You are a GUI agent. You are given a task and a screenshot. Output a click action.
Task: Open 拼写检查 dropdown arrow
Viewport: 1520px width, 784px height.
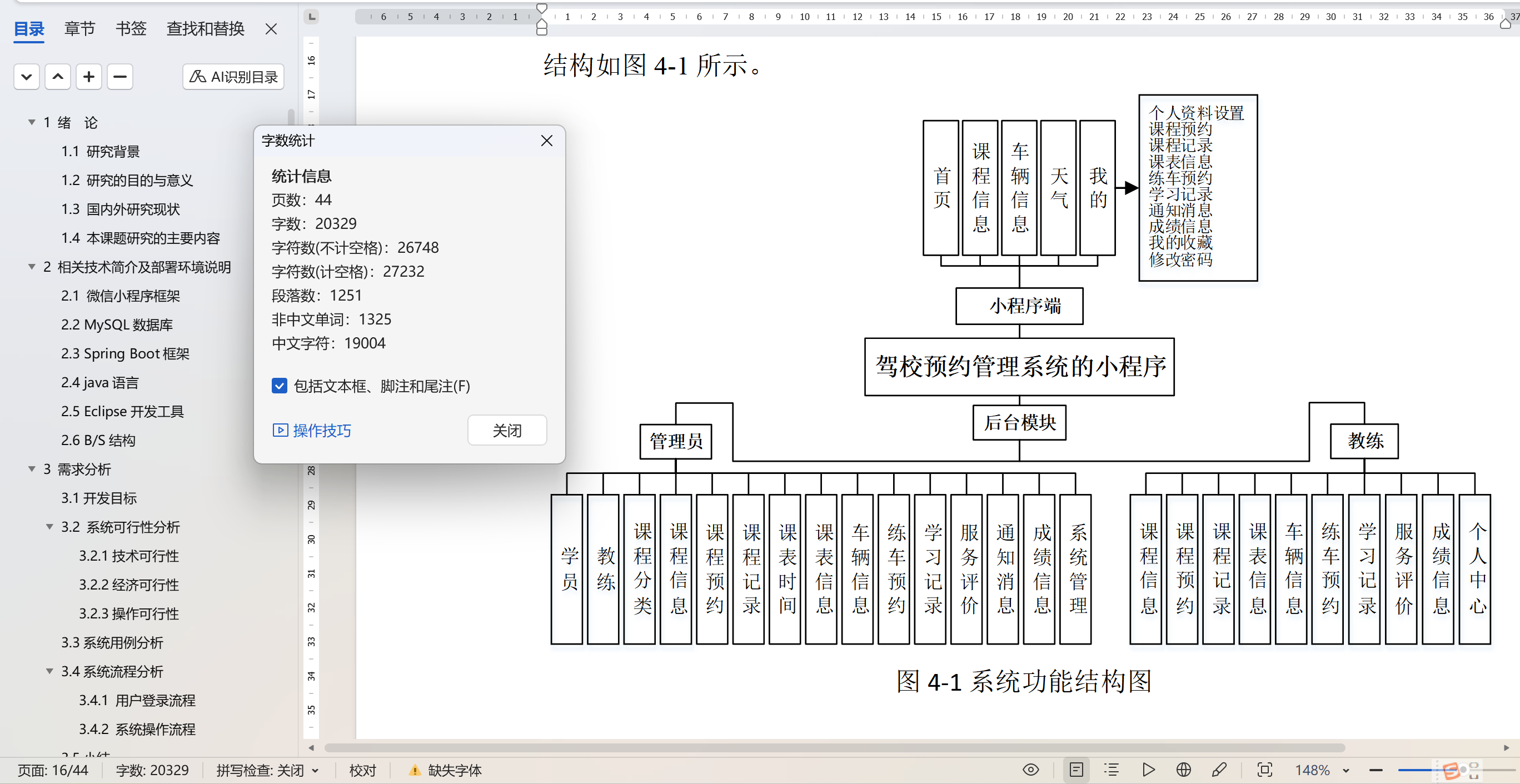point(315,770)
